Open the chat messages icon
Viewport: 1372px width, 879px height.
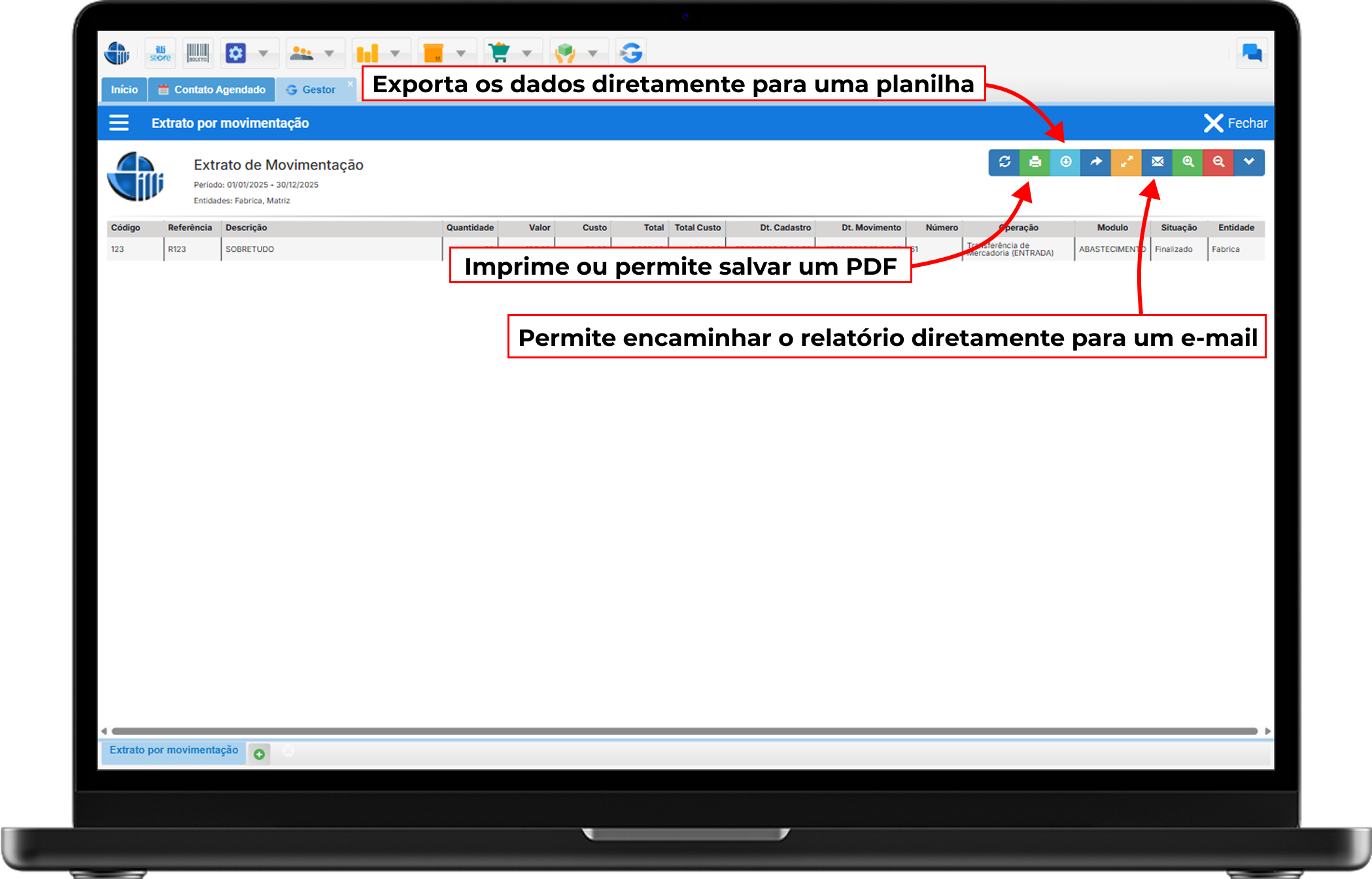point(1252,53)
